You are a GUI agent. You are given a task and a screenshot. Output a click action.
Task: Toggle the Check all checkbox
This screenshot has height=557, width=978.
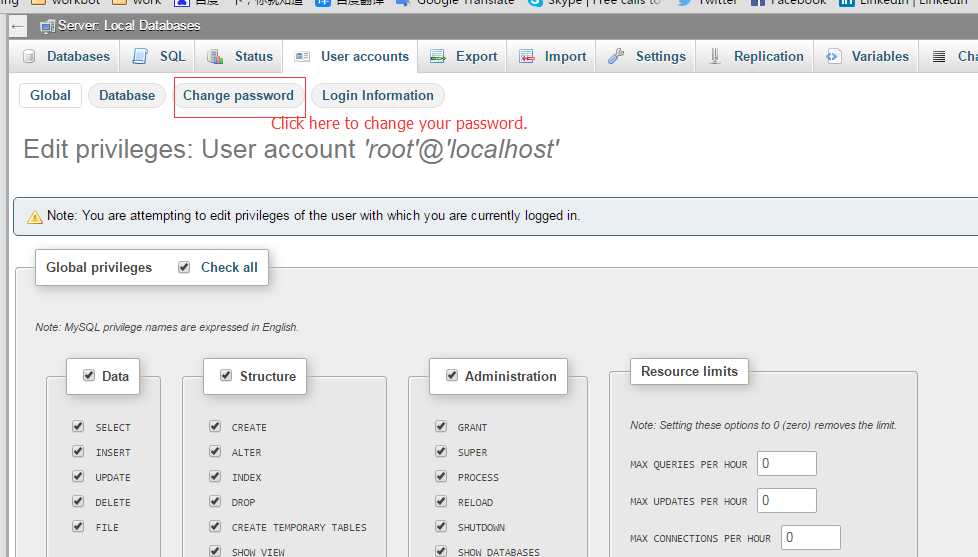click(184, 267)
